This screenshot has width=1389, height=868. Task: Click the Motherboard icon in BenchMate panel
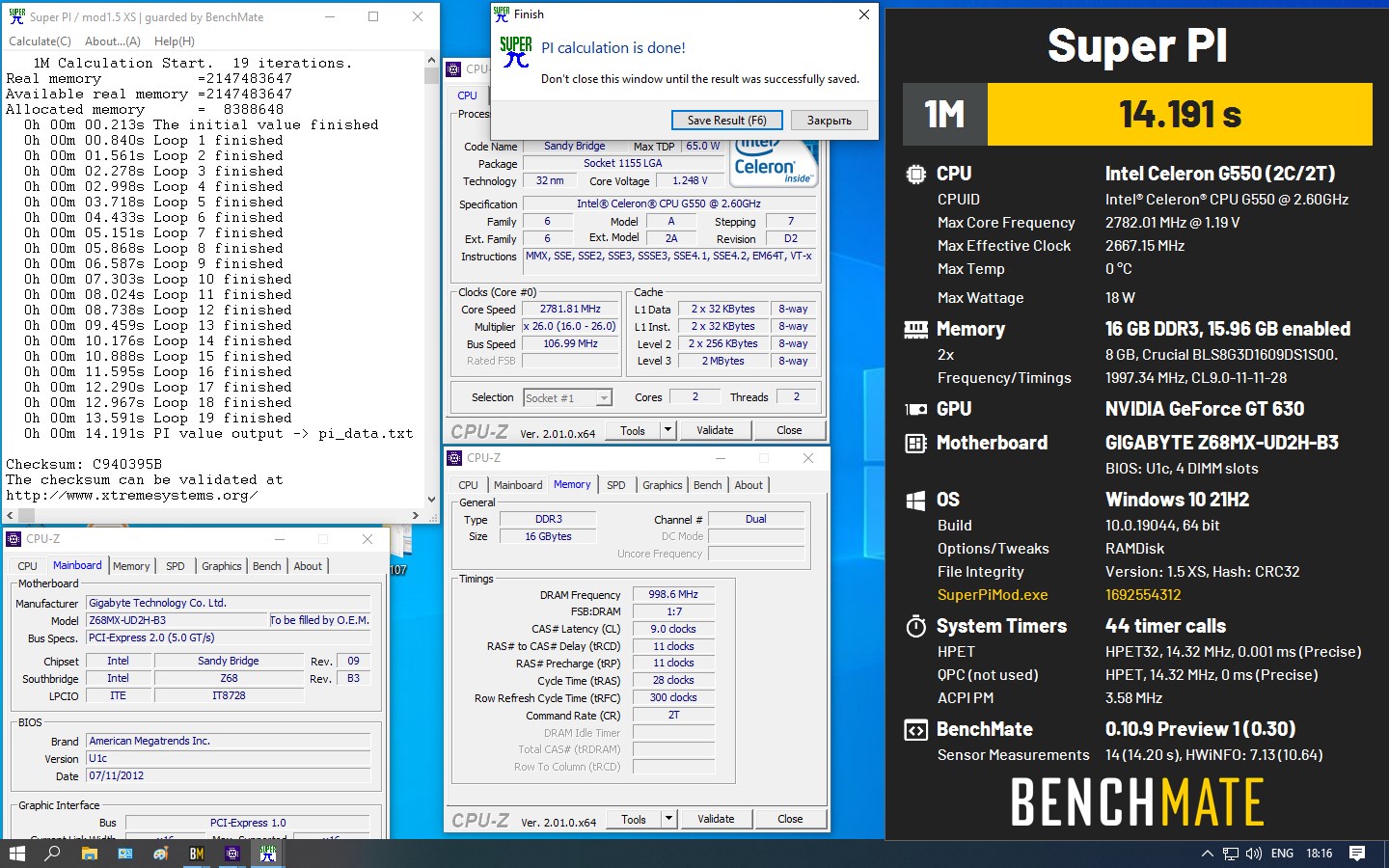(915, 443)
